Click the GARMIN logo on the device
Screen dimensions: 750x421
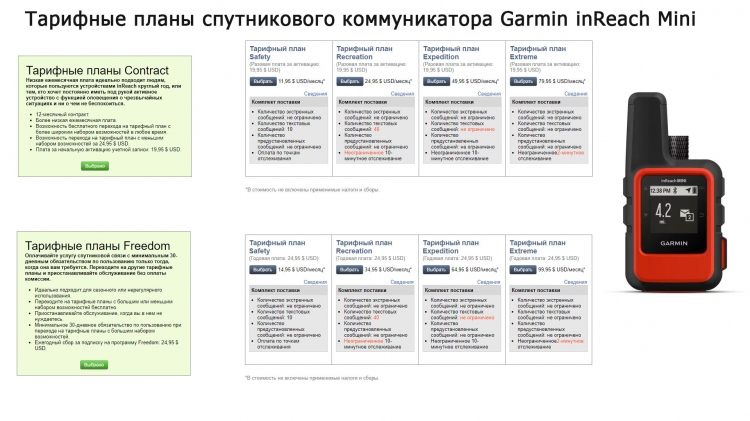click(x=674, y=243)
